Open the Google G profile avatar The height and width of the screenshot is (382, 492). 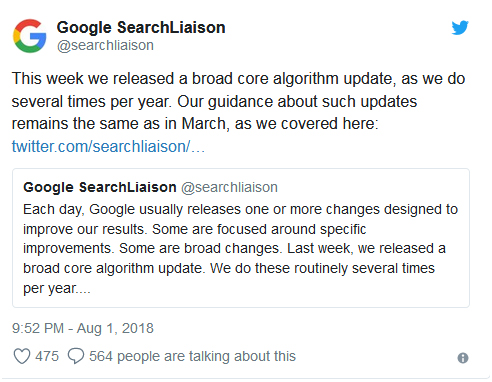click(29, 36)
